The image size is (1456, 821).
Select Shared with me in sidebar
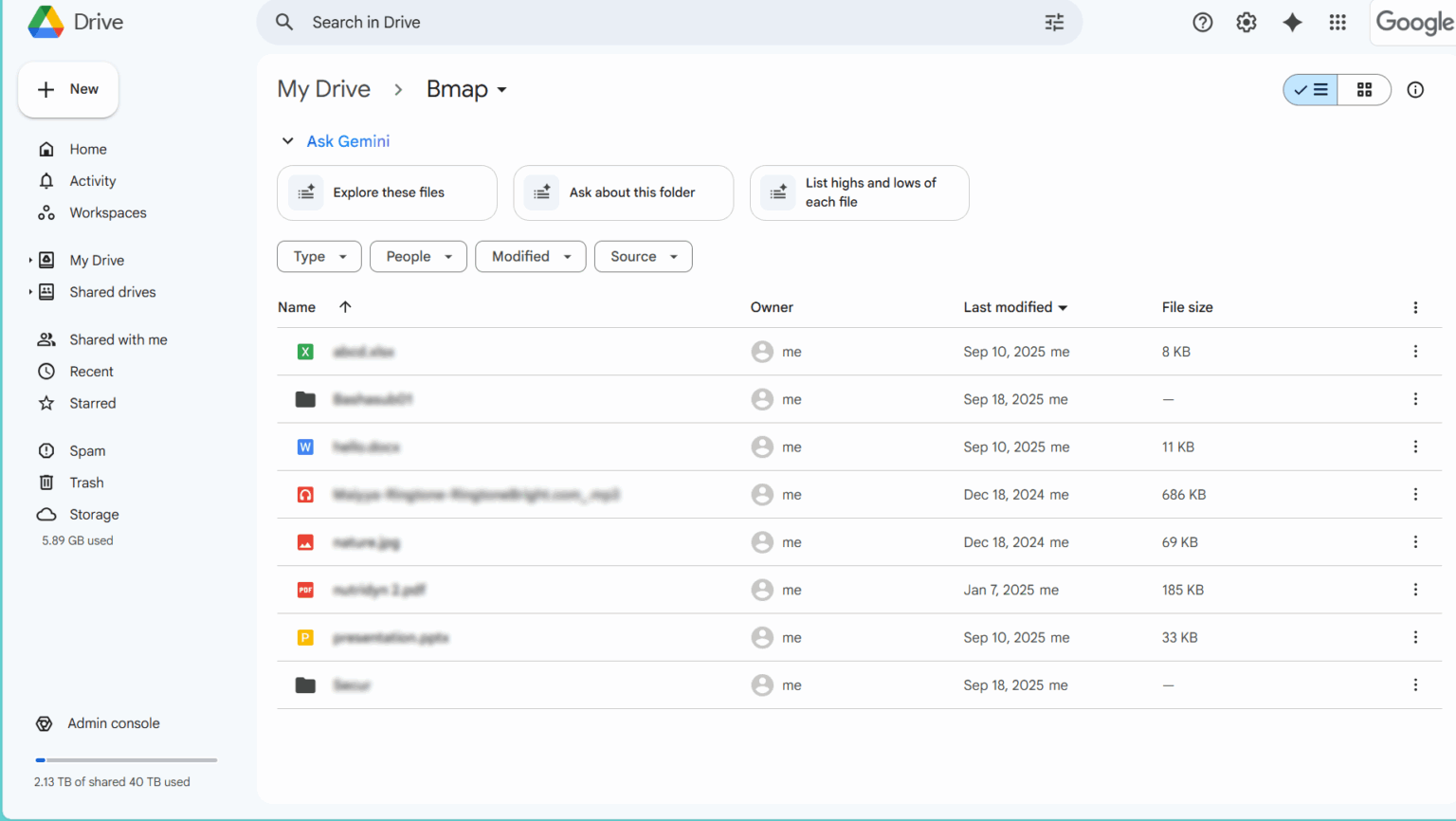point(118,338)
